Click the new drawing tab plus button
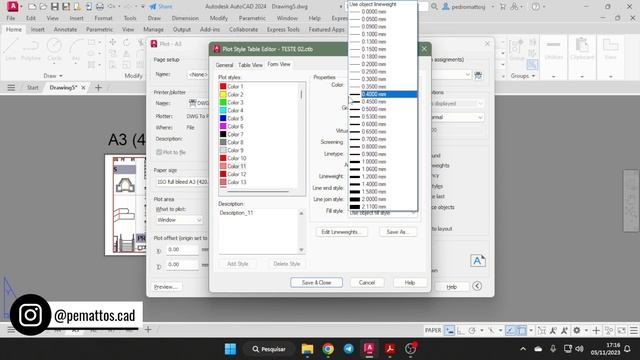Screen dimensions: 640x360 [x=98, y=87]
